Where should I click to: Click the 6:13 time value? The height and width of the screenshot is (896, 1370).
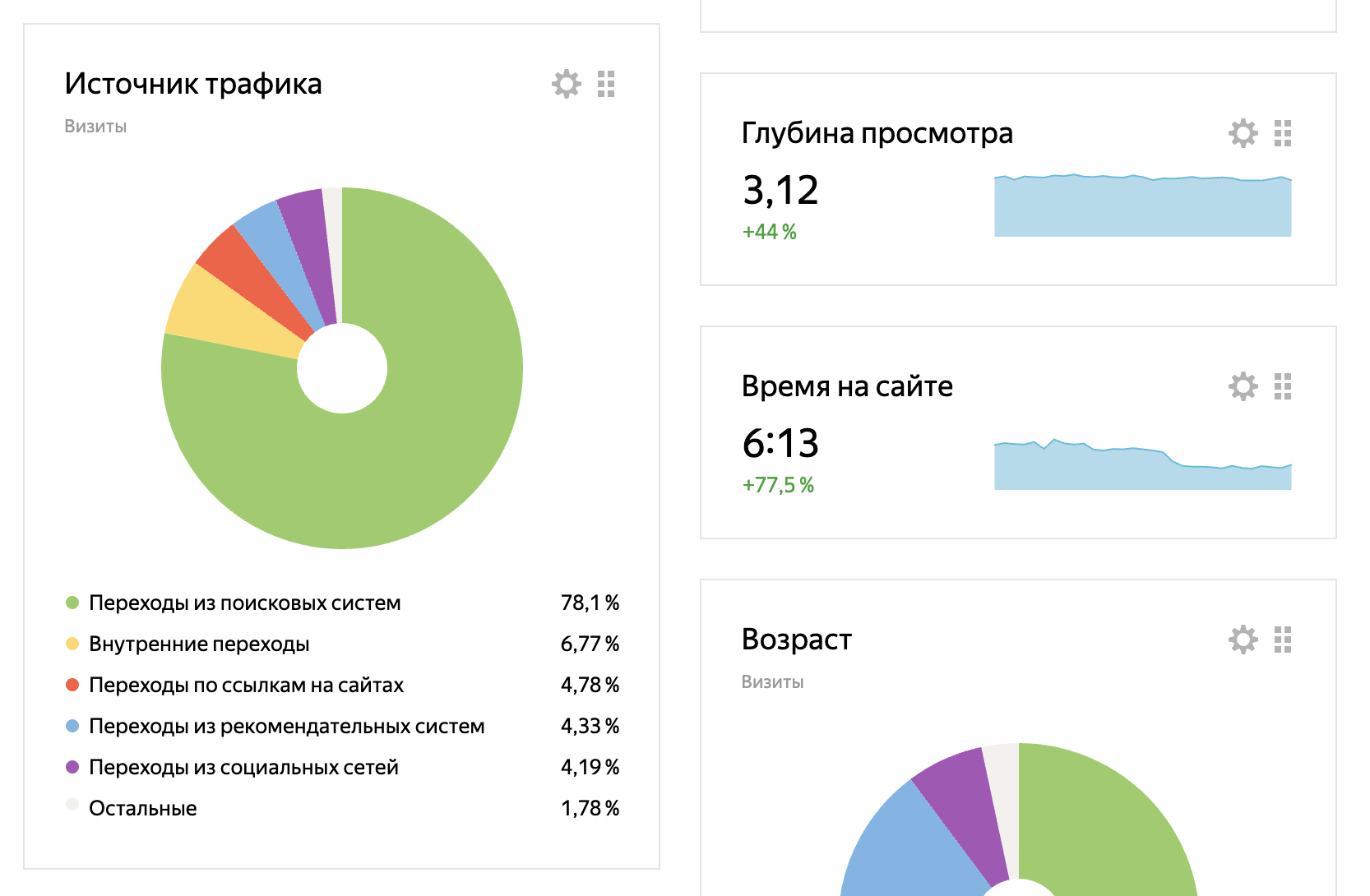tap(780, 444)
